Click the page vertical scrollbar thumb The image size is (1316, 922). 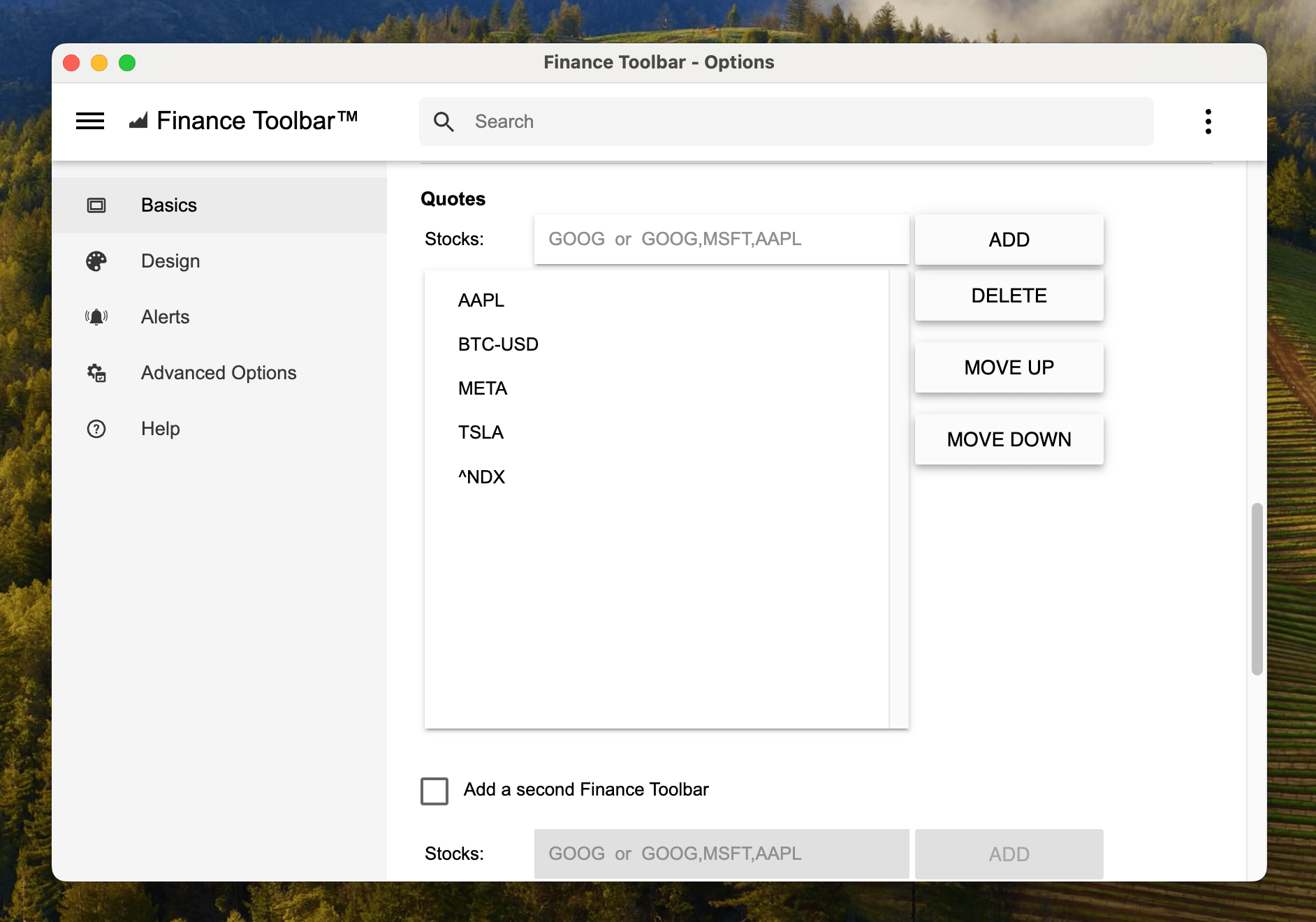pyautogui.click(x=1257, y=589)
